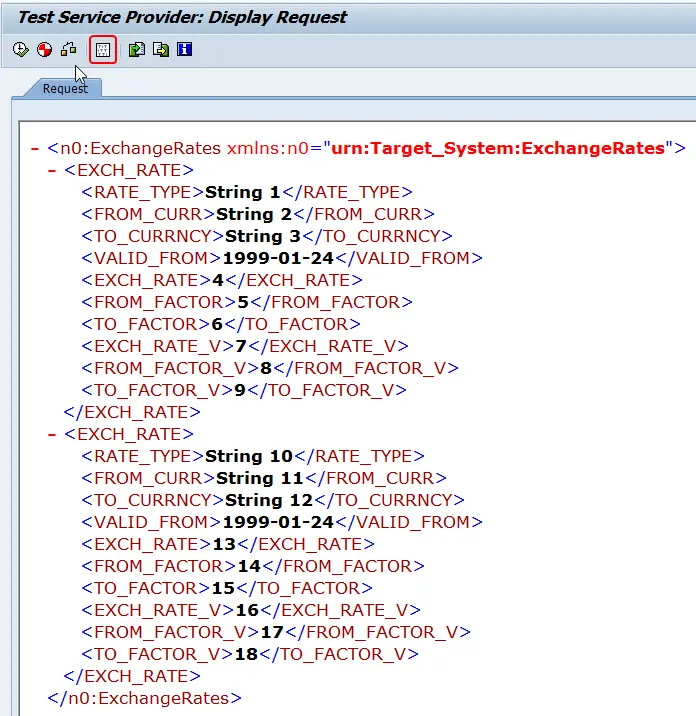Click the FROM_FACTOR_V value 8
This screenshot has width=696, height=716.
tap(266, 368)
